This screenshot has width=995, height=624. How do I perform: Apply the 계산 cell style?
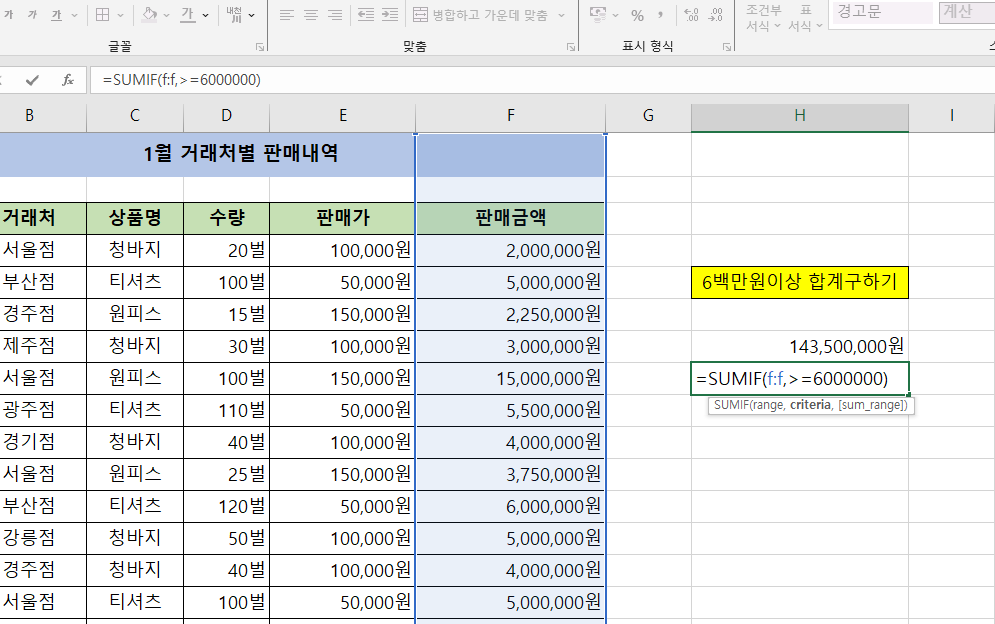tap(966, 11)
